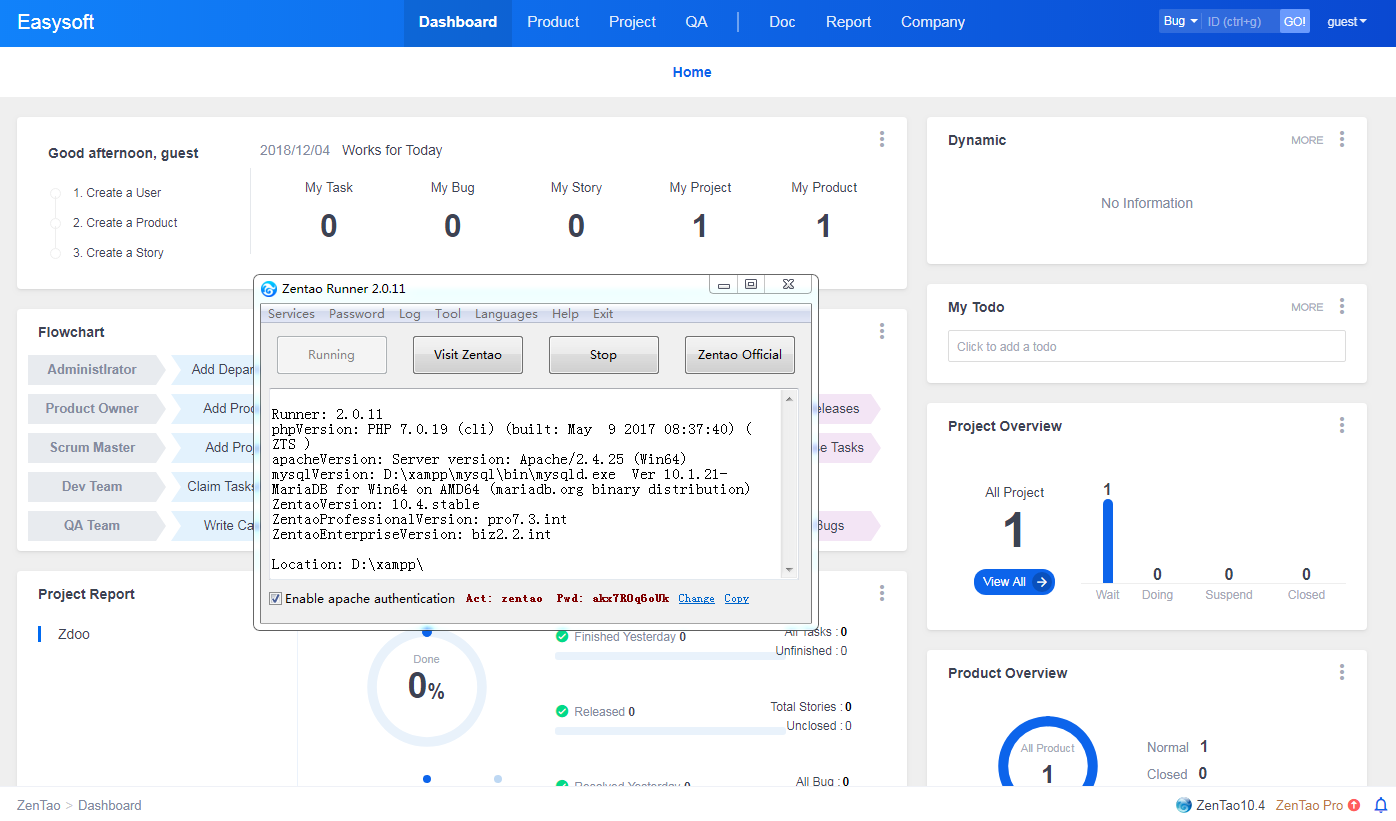
Task: Click the notification bell icon
Action: (1381, 805)
